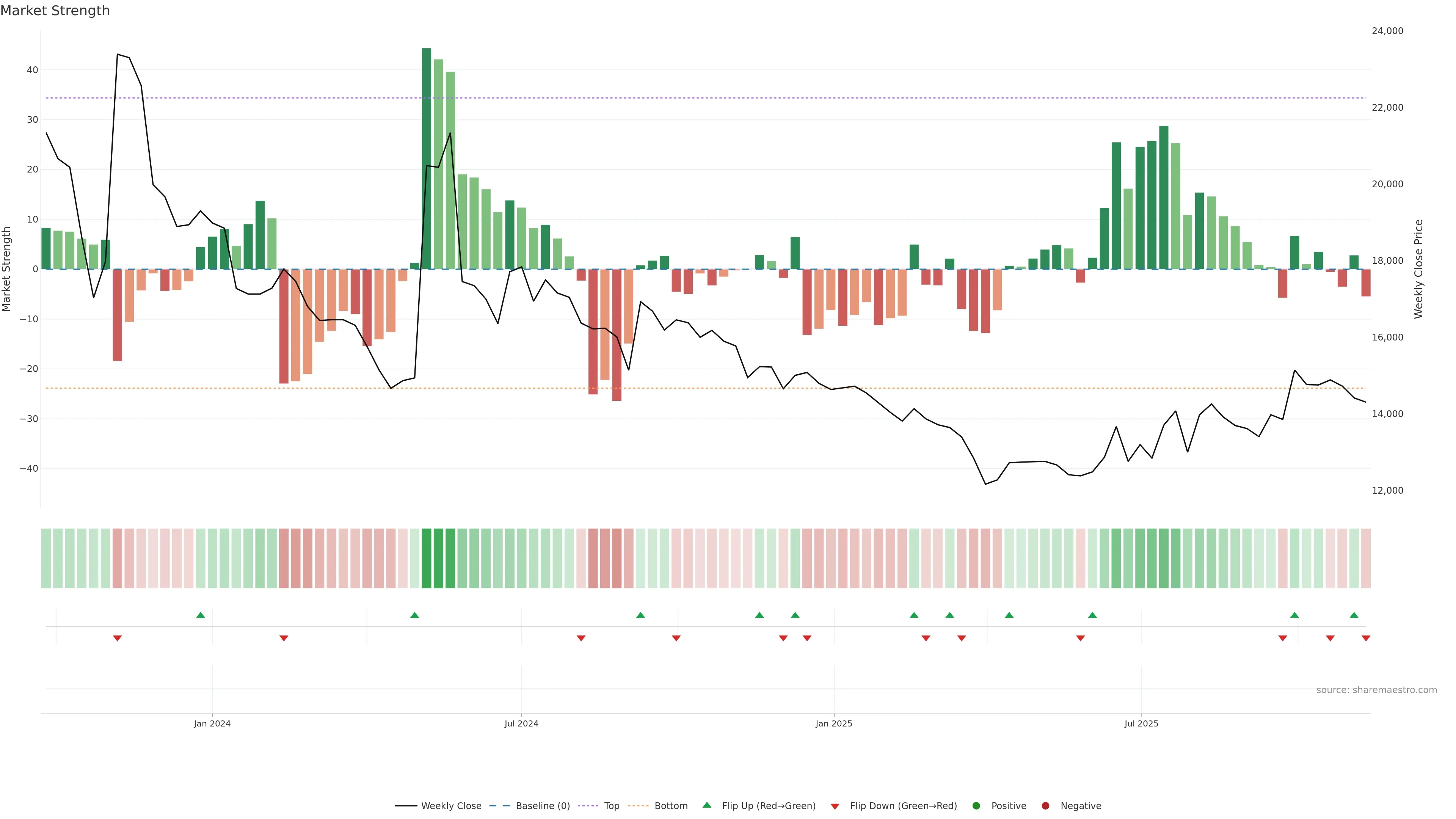Select the tallest green bar in the chart
Screen dimensions: 1456x819
pos(426,158)
